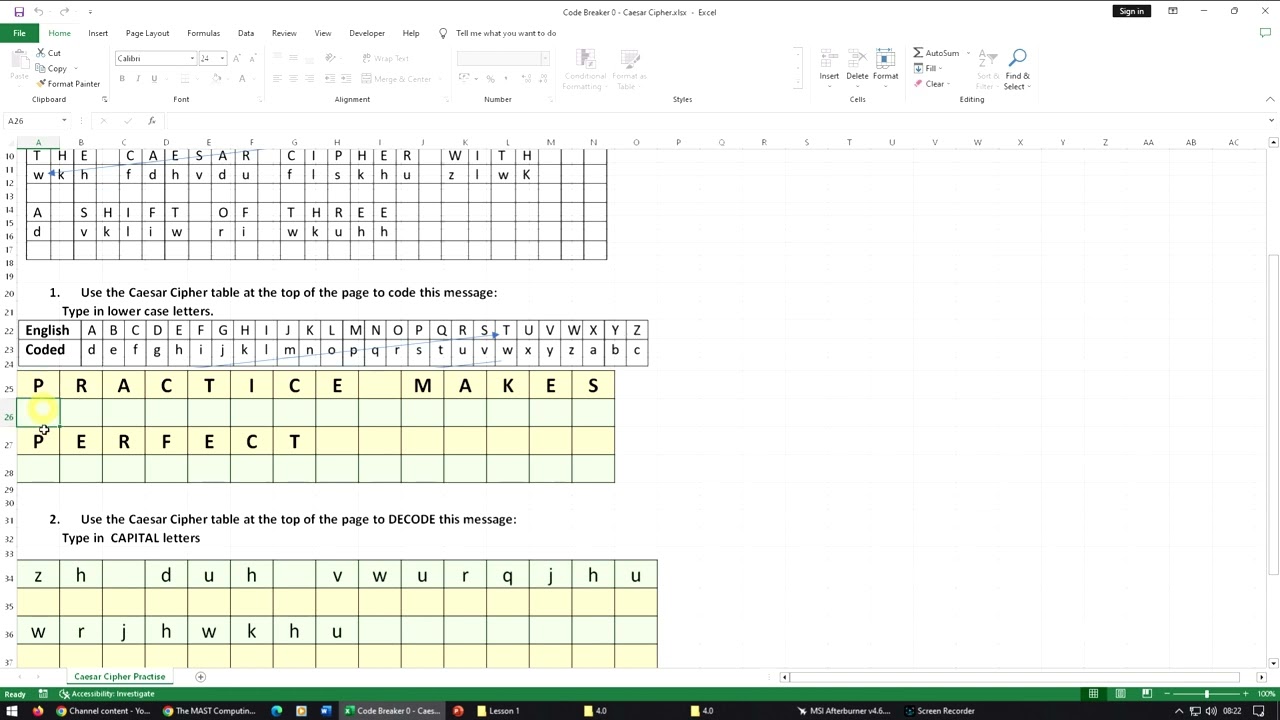Viewport: 1280px width, 720px height.
Task: Open the View ribbon tab
Action: click(x=323, y=33)
